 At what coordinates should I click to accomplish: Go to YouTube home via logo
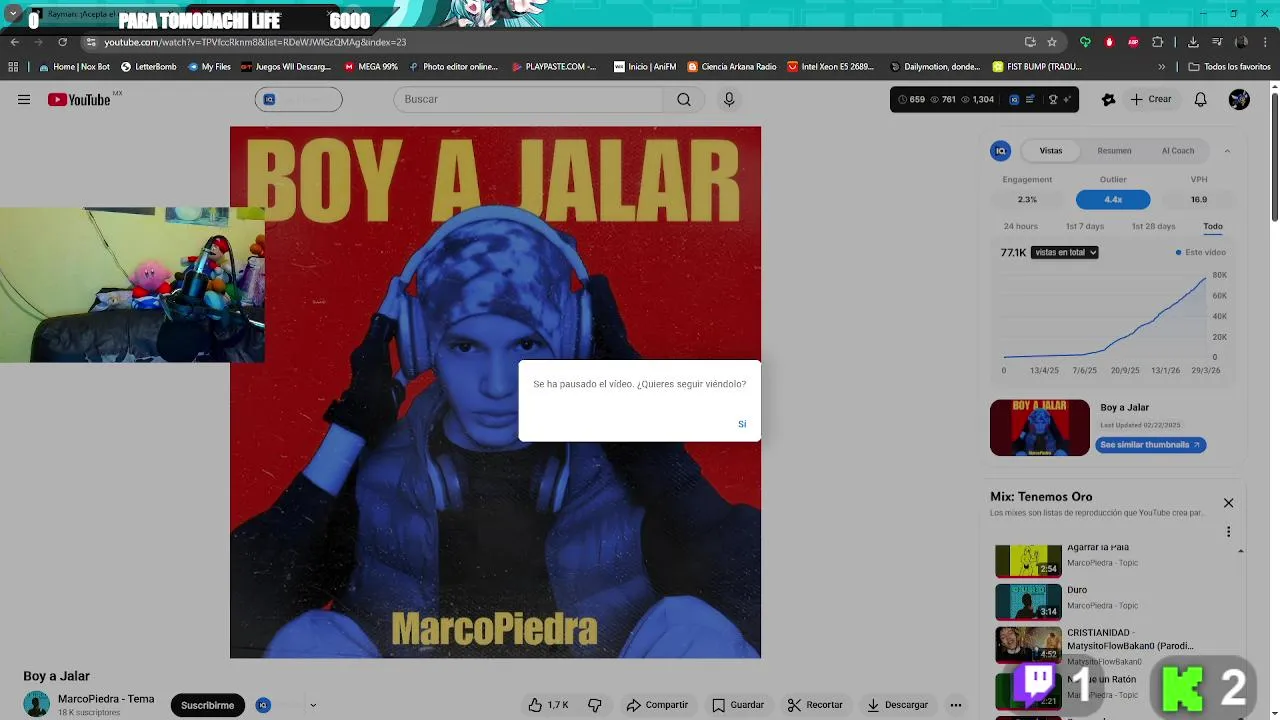(80, 99)
